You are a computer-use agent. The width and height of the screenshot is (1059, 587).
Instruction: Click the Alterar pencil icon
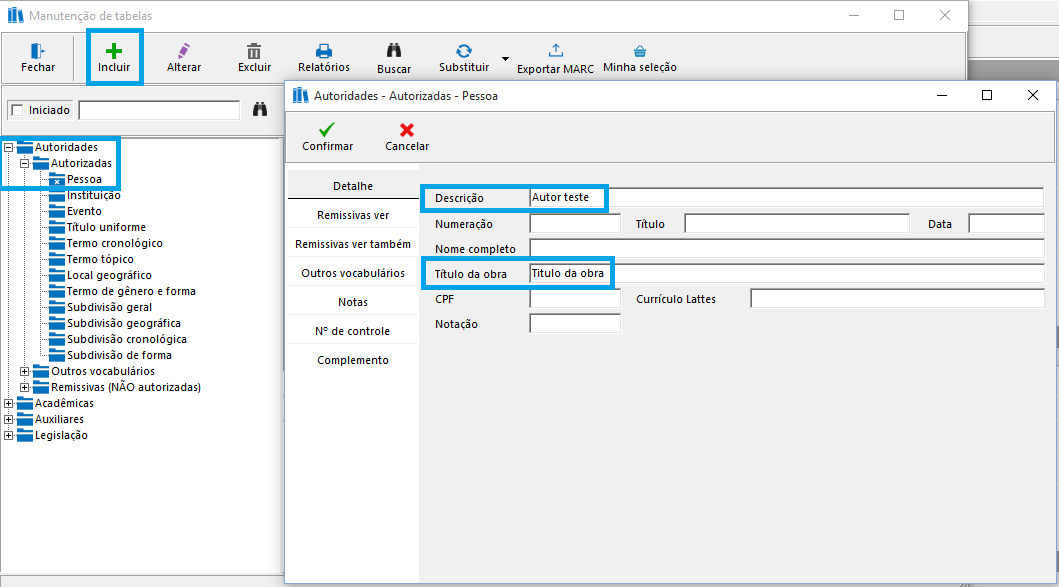tap(184, 51)
